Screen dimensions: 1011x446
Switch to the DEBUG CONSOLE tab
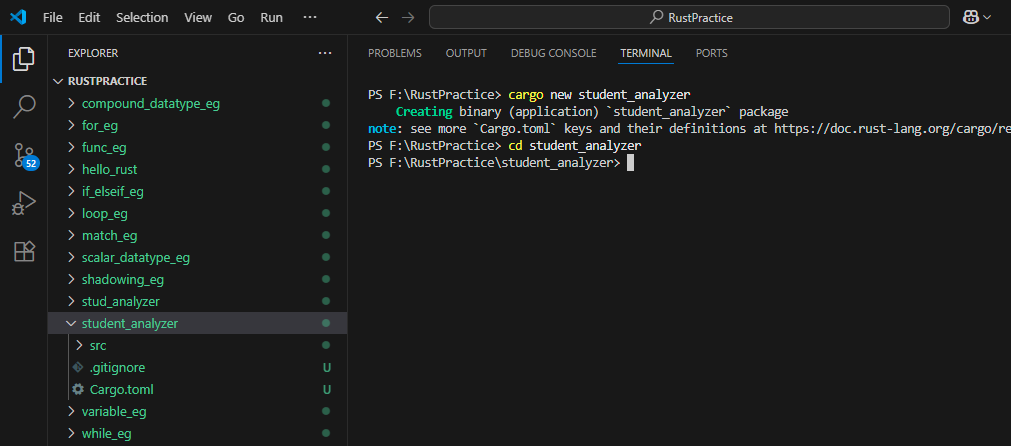pyautogui.click(x=553, y=53)
